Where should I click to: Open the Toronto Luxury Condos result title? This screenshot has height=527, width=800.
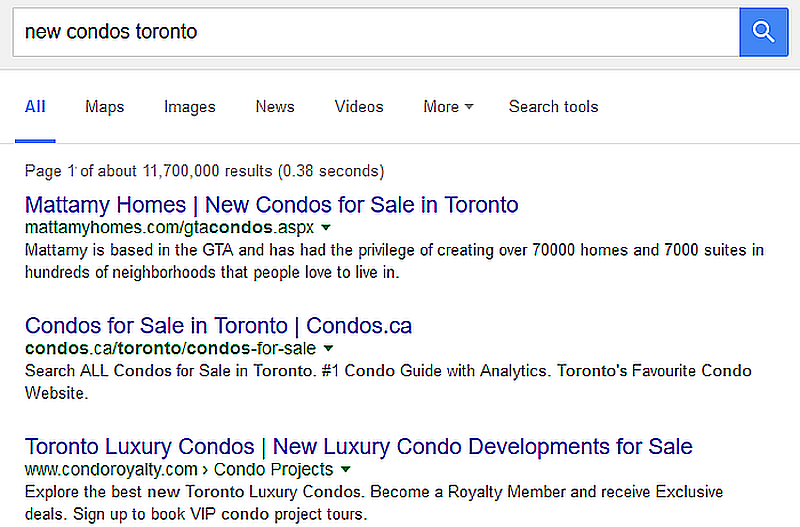click(359, 446)
